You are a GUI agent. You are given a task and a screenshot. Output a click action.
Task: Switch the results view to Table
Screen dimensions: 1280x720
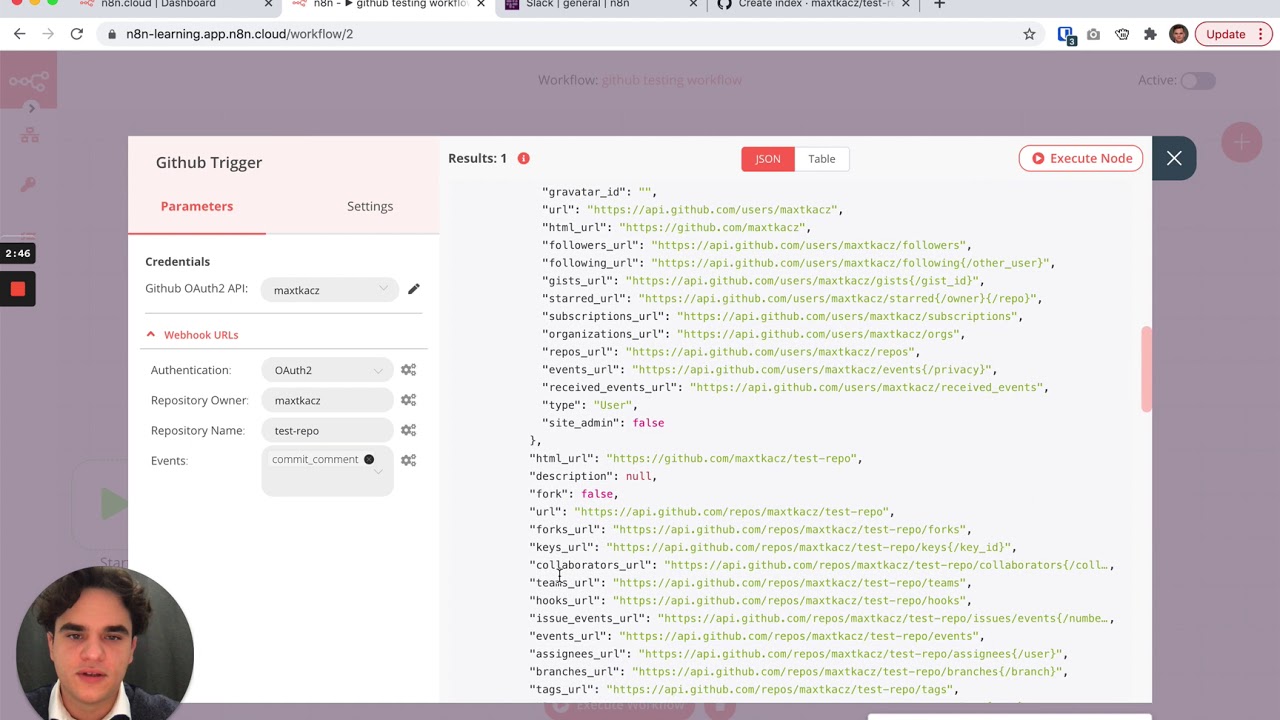point(821,158)
